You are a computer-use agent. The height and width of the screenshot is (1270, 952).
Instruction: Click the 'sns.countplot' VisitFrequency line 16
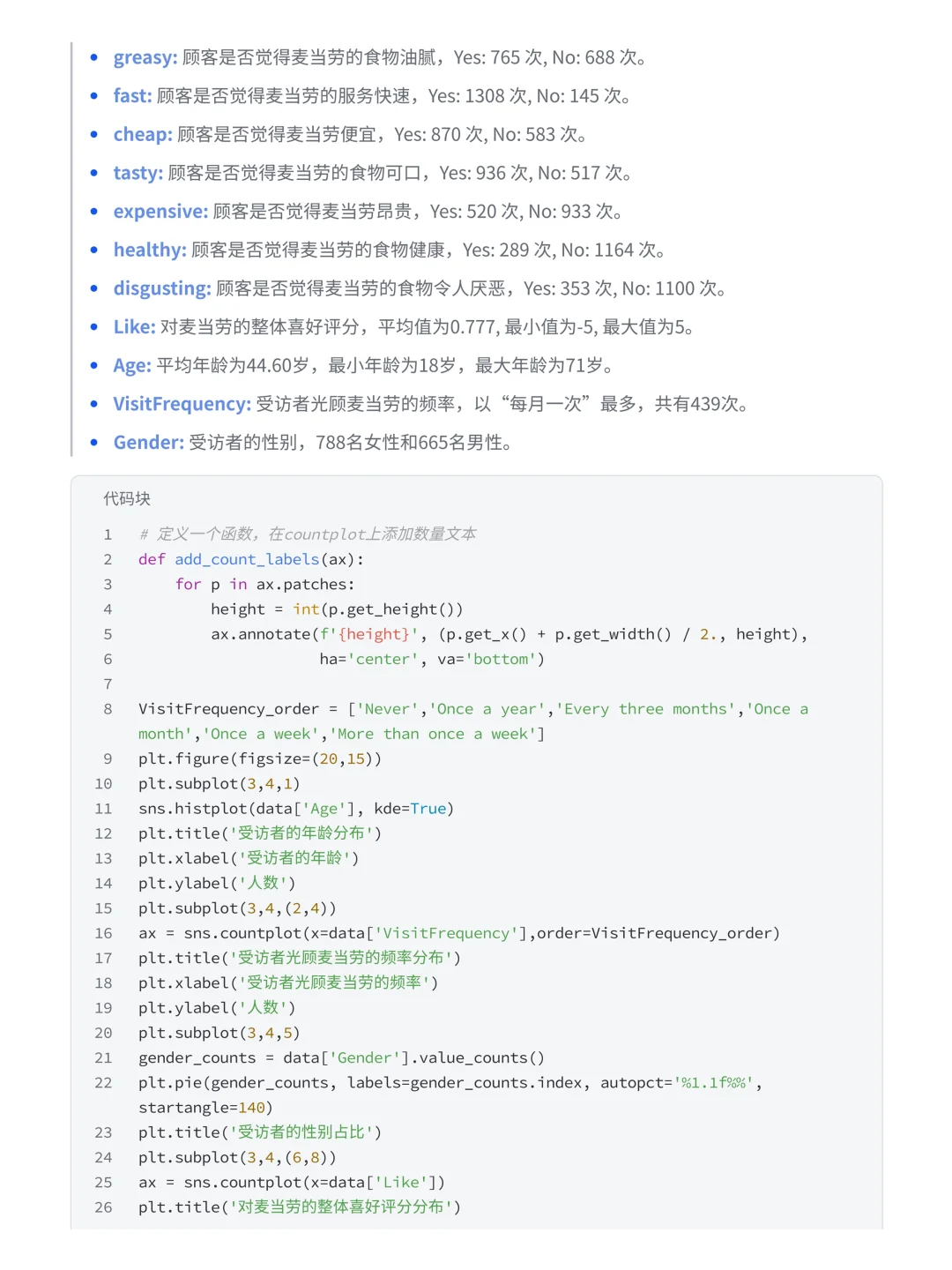pyautogui.click(x=459, y=933)
